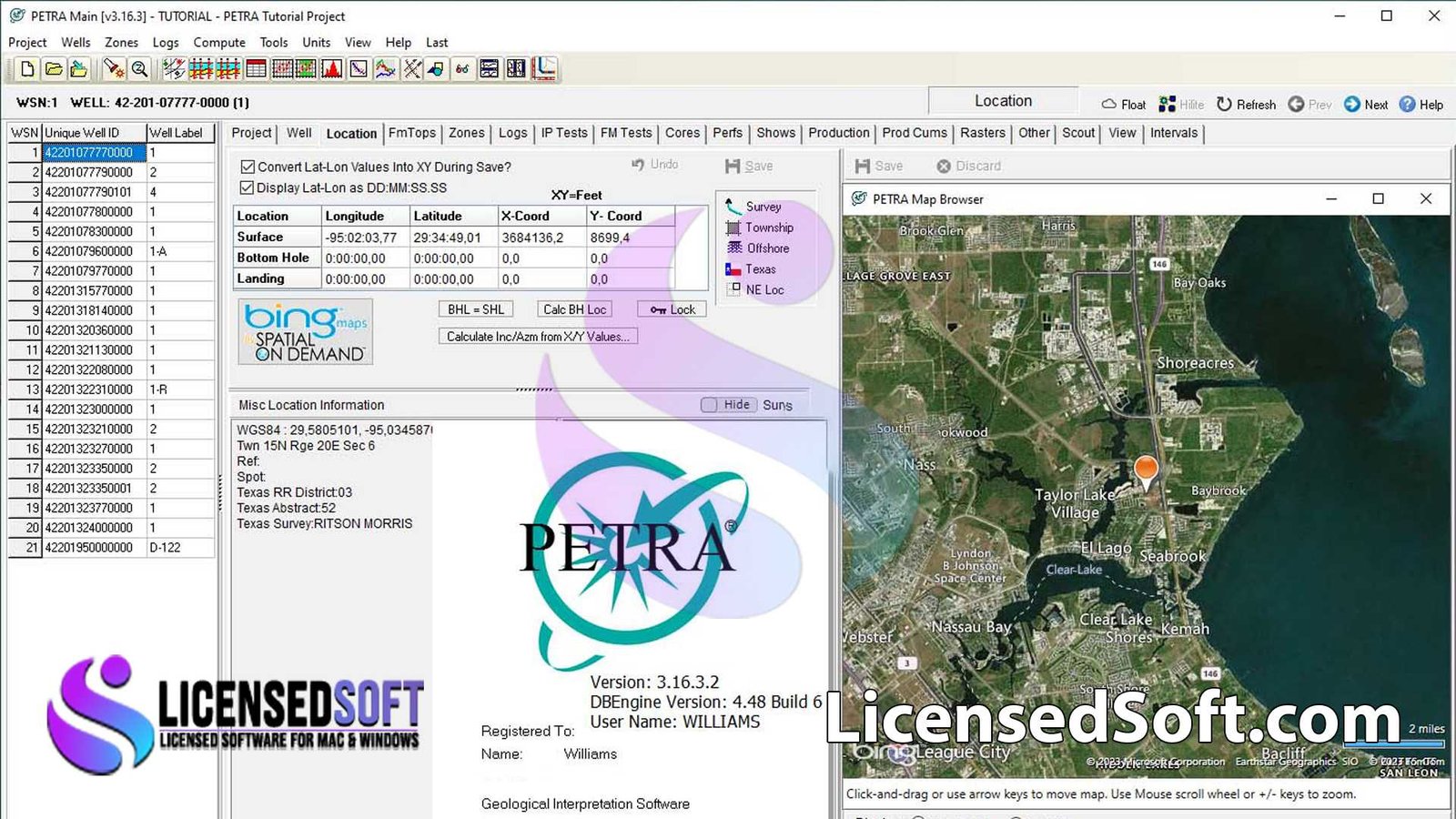Open a project using the folder icon
Image resolution: width=1456 pixels, height=819 pixels.
click(55, 68)
